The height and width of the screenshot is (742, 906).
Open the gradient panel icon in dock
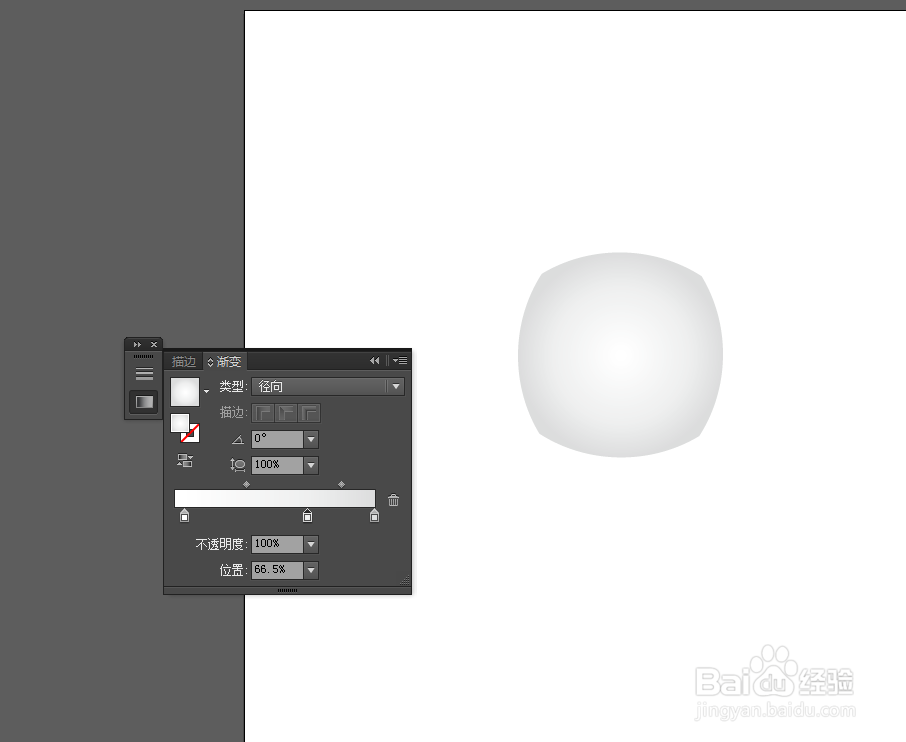pos(144,402)
